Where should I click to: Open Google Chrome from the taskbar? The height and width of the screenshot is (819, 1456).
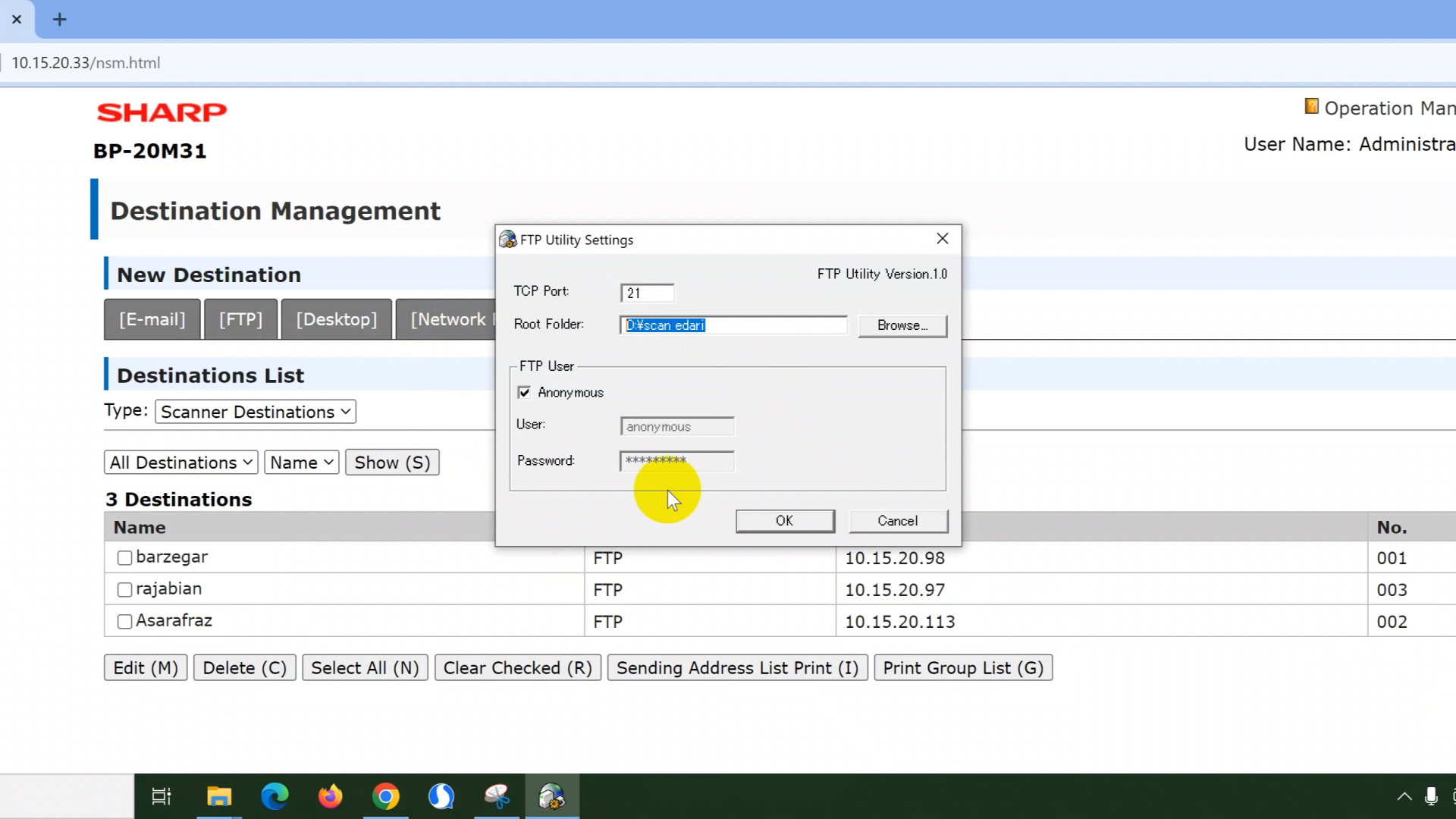click(386, 796)
